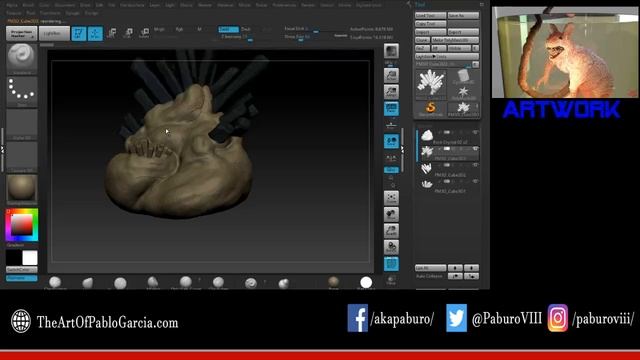
Task: Activate Edit mode button in top shelf
Action: click(79, 33)
